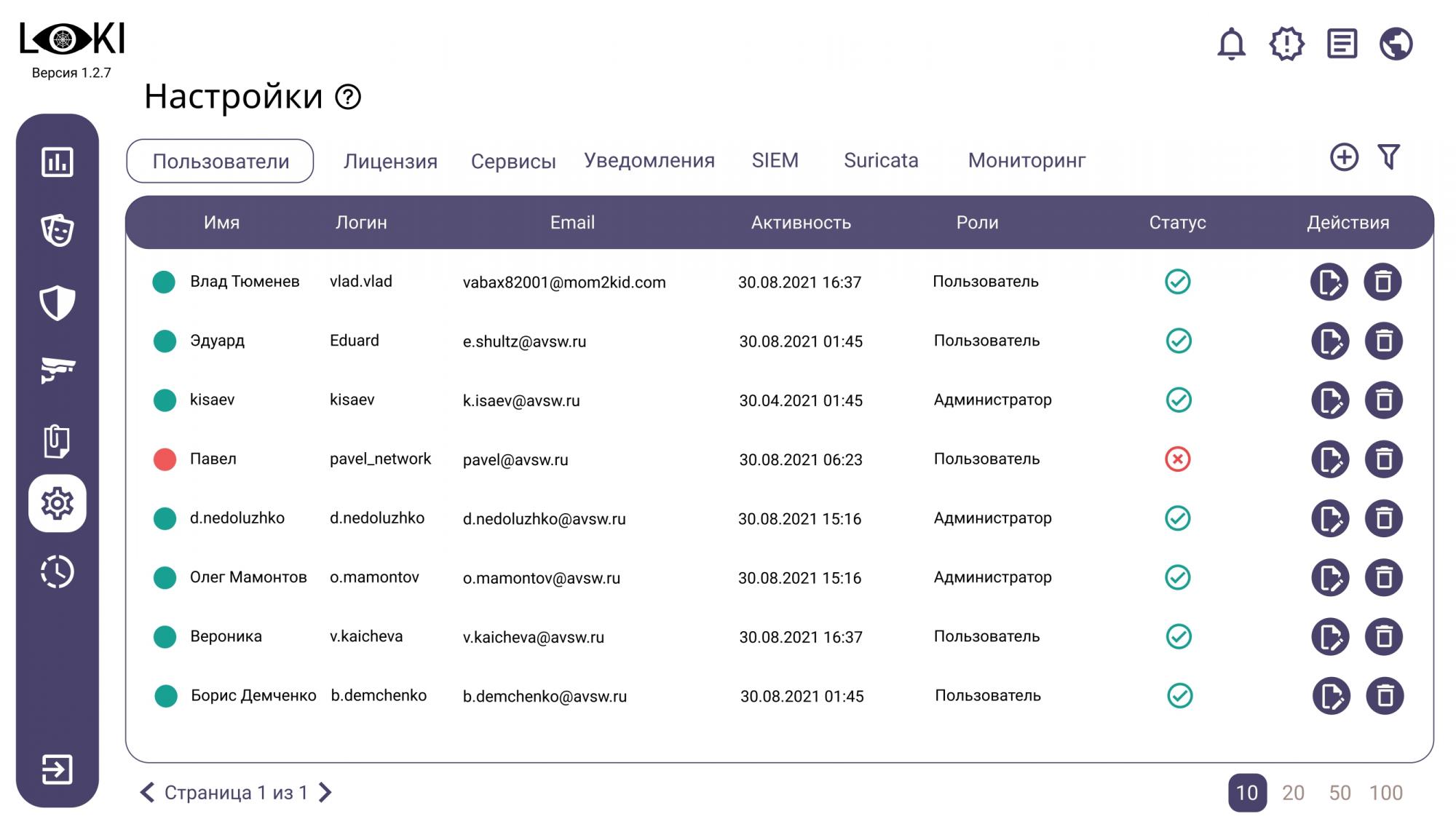Select the shield icon in sidebar

[x=57, y=302]
